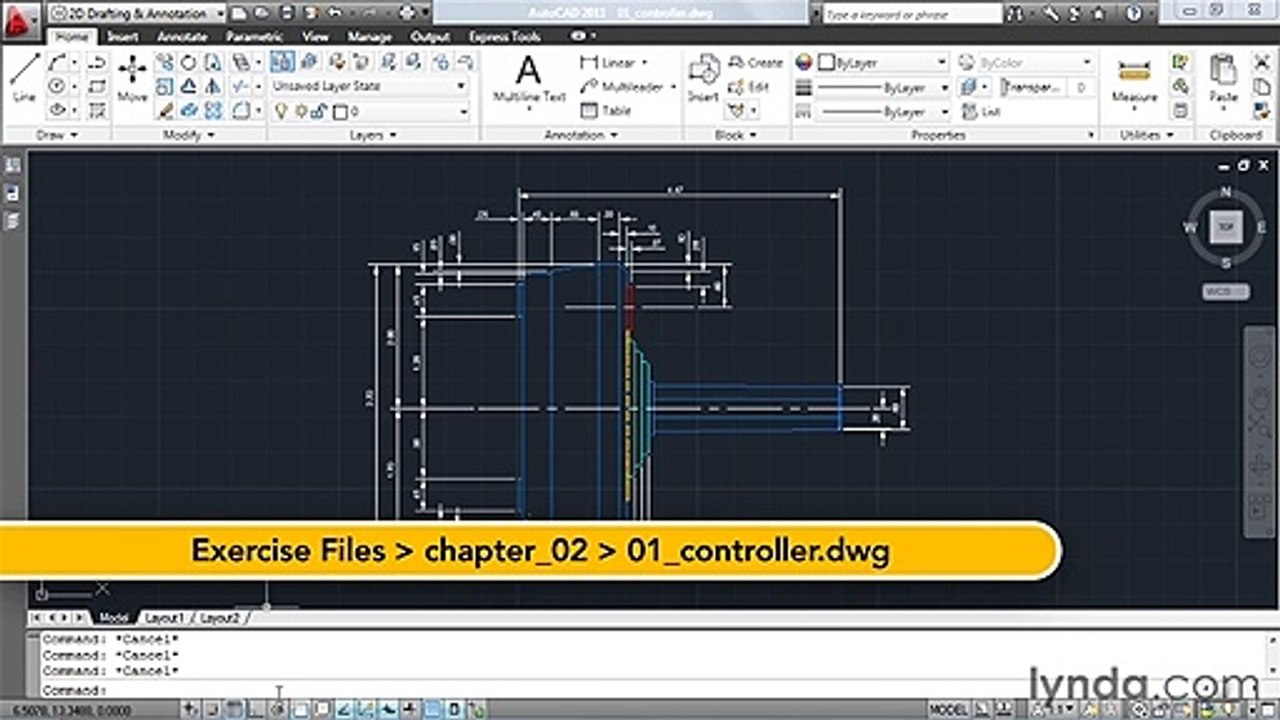
Task: Click the Paste button in Clipboard
Action: 1223,80
